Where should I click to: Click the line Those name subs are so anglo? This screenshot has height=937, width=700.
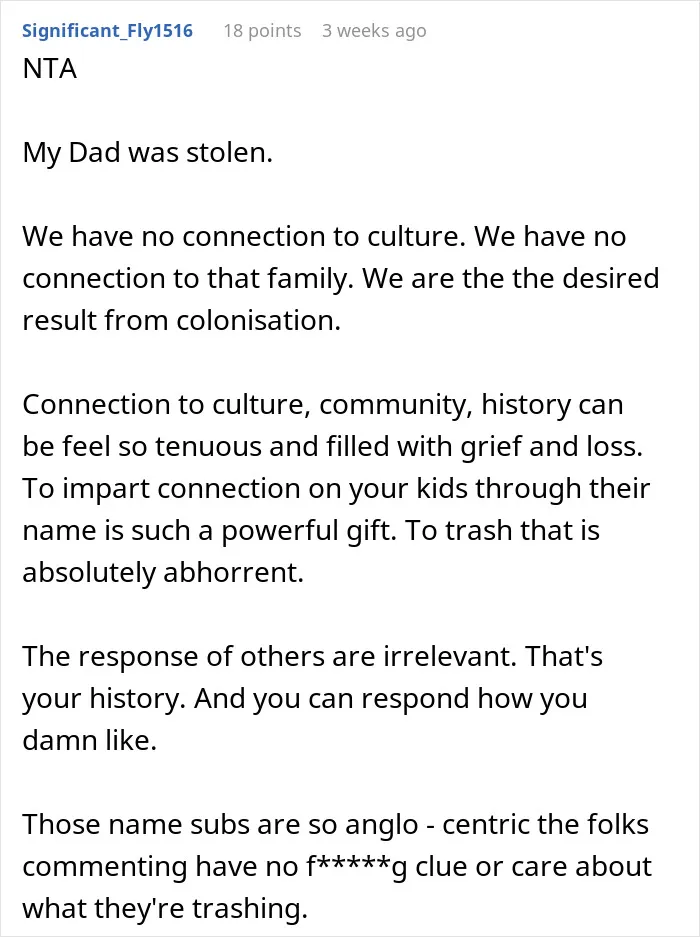(335, 825)
